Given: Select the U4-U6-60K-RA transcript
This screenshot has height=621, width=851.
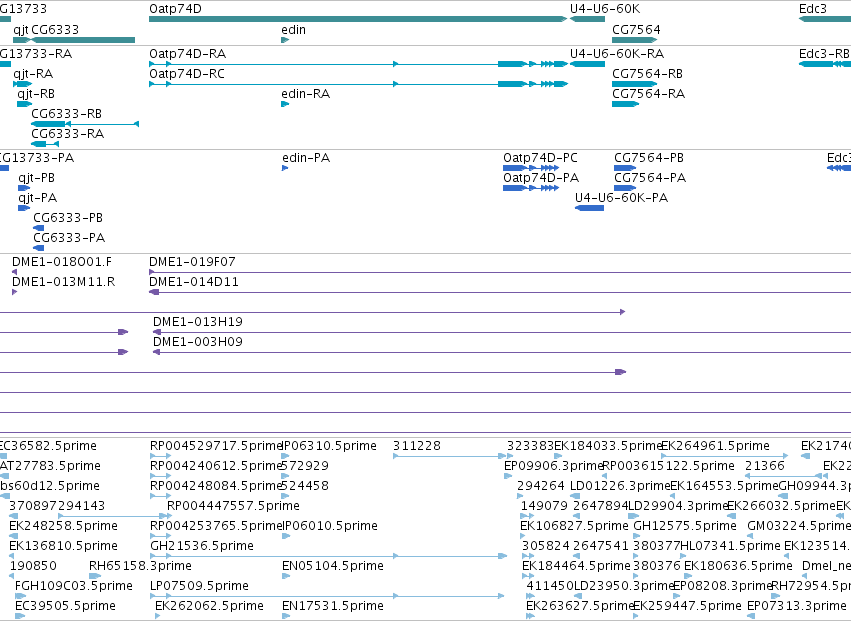Looking at the screenshot, I should 587,64.
